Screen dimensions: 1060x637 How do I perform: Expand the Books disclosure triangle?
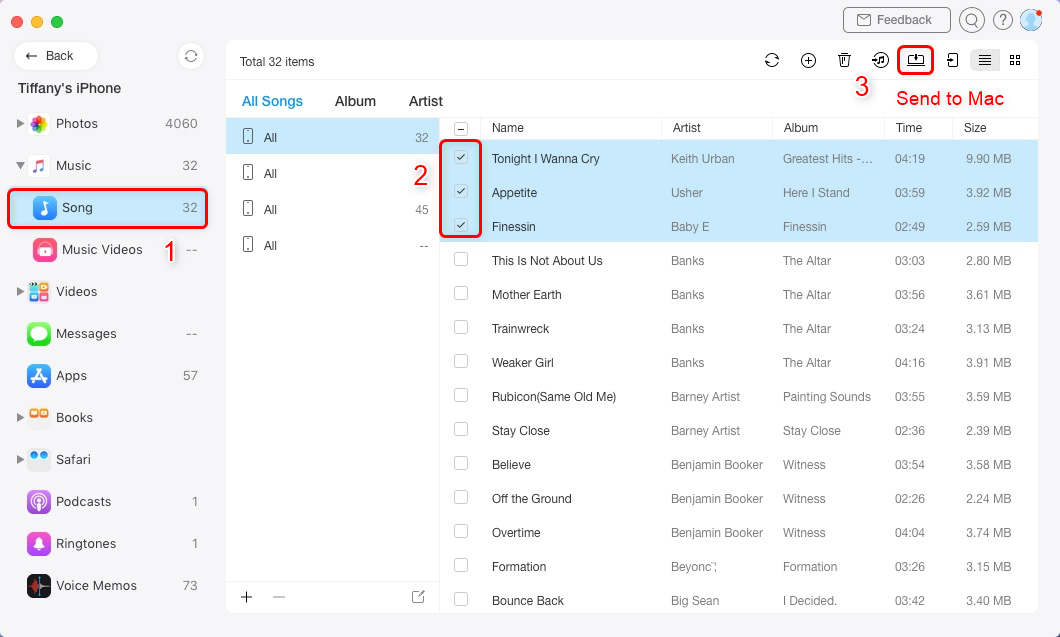tap(20, 417)
